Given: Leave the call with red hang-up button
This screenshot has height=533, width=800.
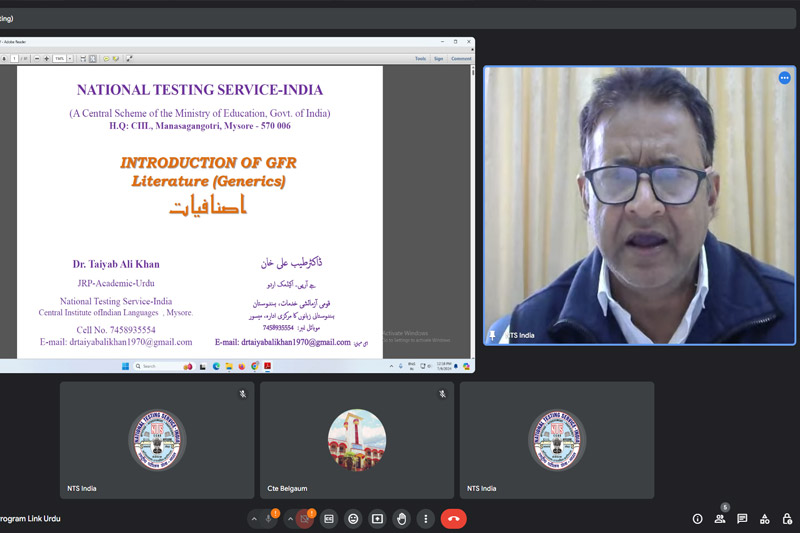Looking at the screenshot, I should (454, 519).
